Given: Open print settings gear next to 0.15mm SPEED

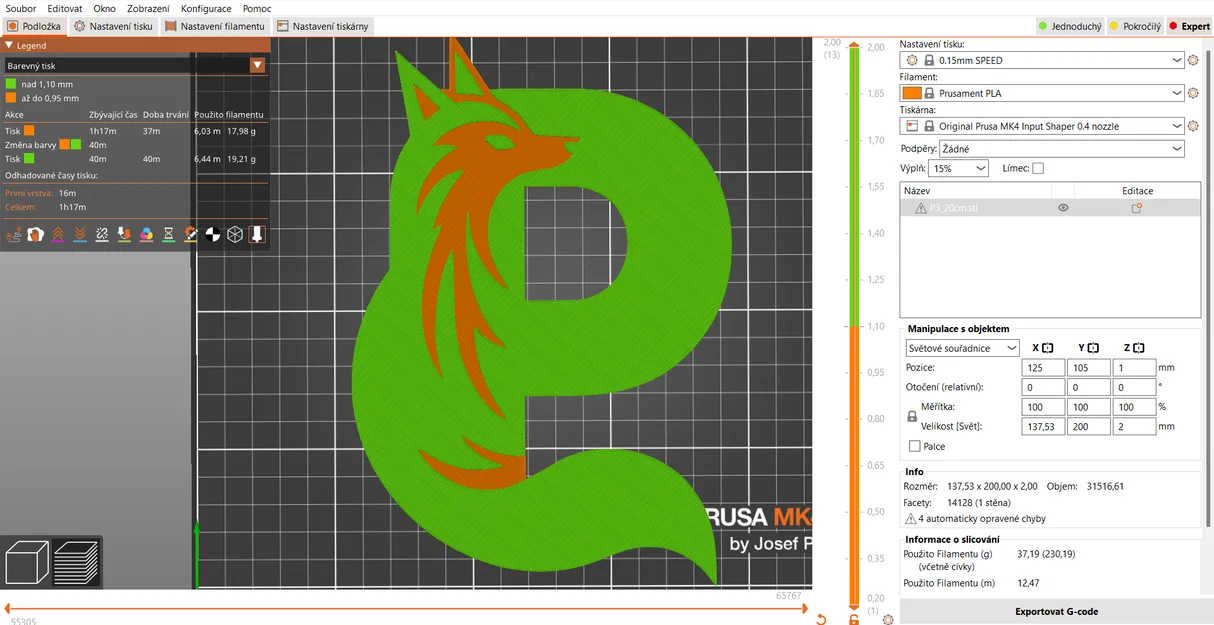Looking at the screenshot, I should point(1193,60).
